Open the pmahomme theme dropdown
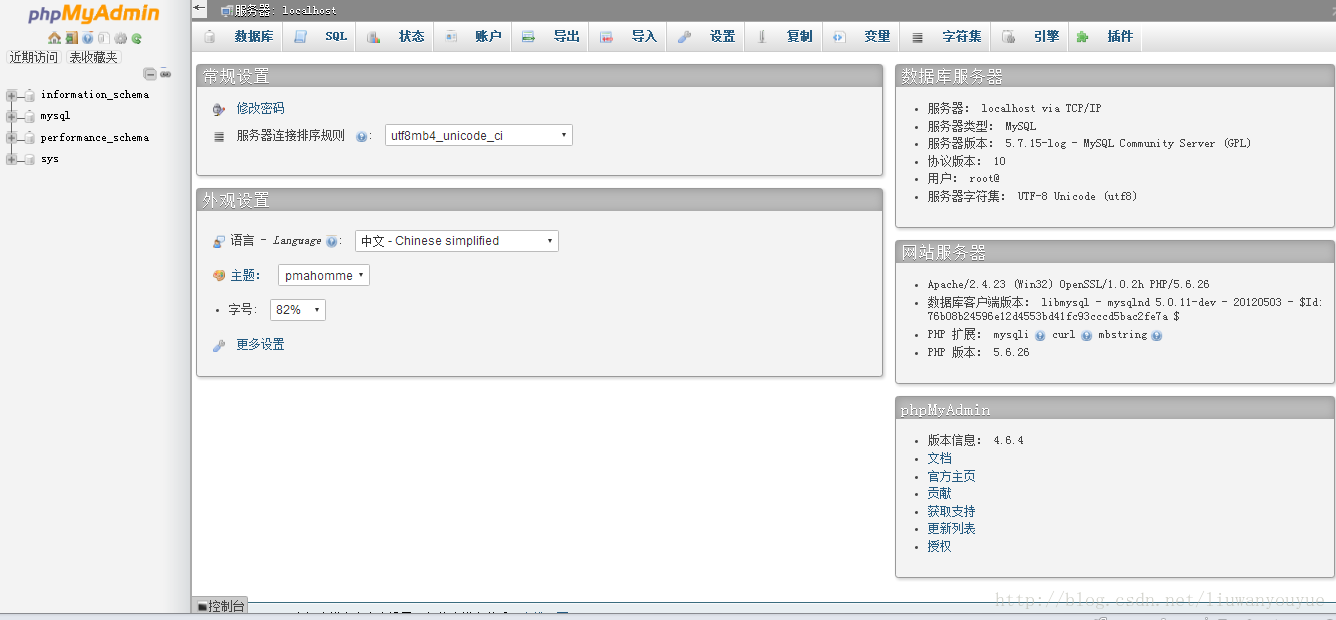Screen dimensions: 1336x620 tap(324, 275)
